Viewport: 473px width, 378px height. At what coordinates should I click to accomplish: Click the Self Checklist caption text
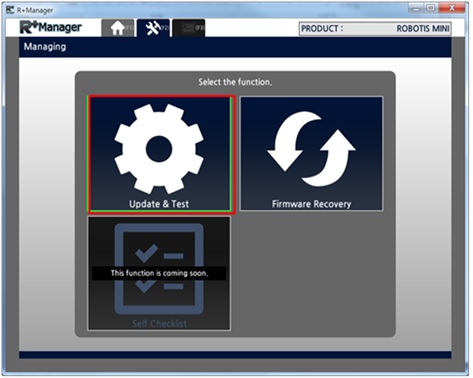(x=159, y=323)
